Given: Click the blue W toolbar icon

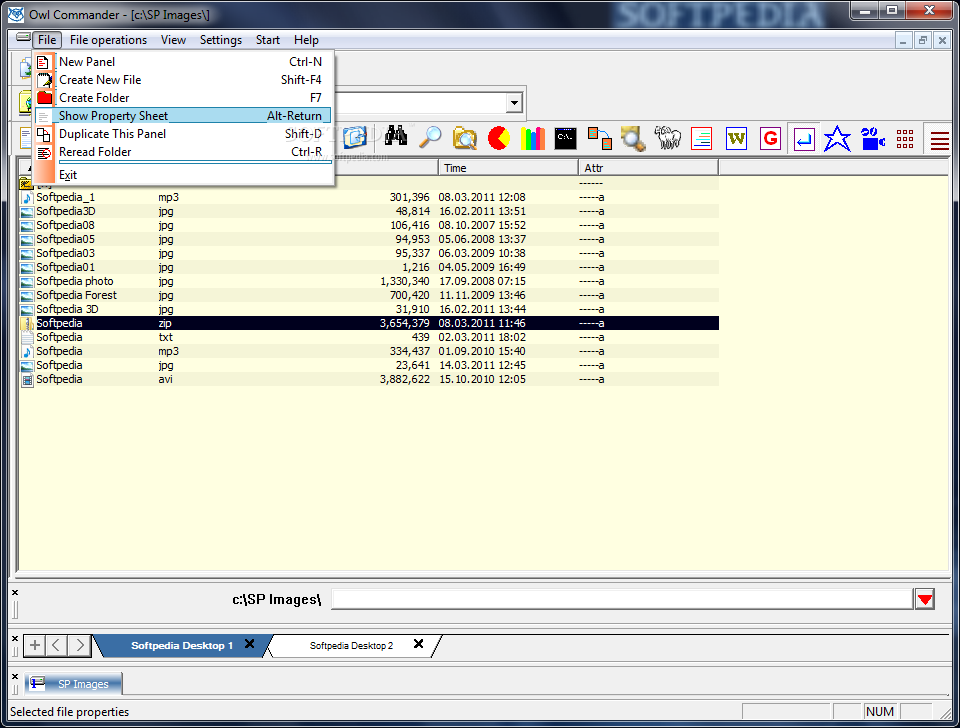Looking at the screenshot, I should (x=736, y=139).
